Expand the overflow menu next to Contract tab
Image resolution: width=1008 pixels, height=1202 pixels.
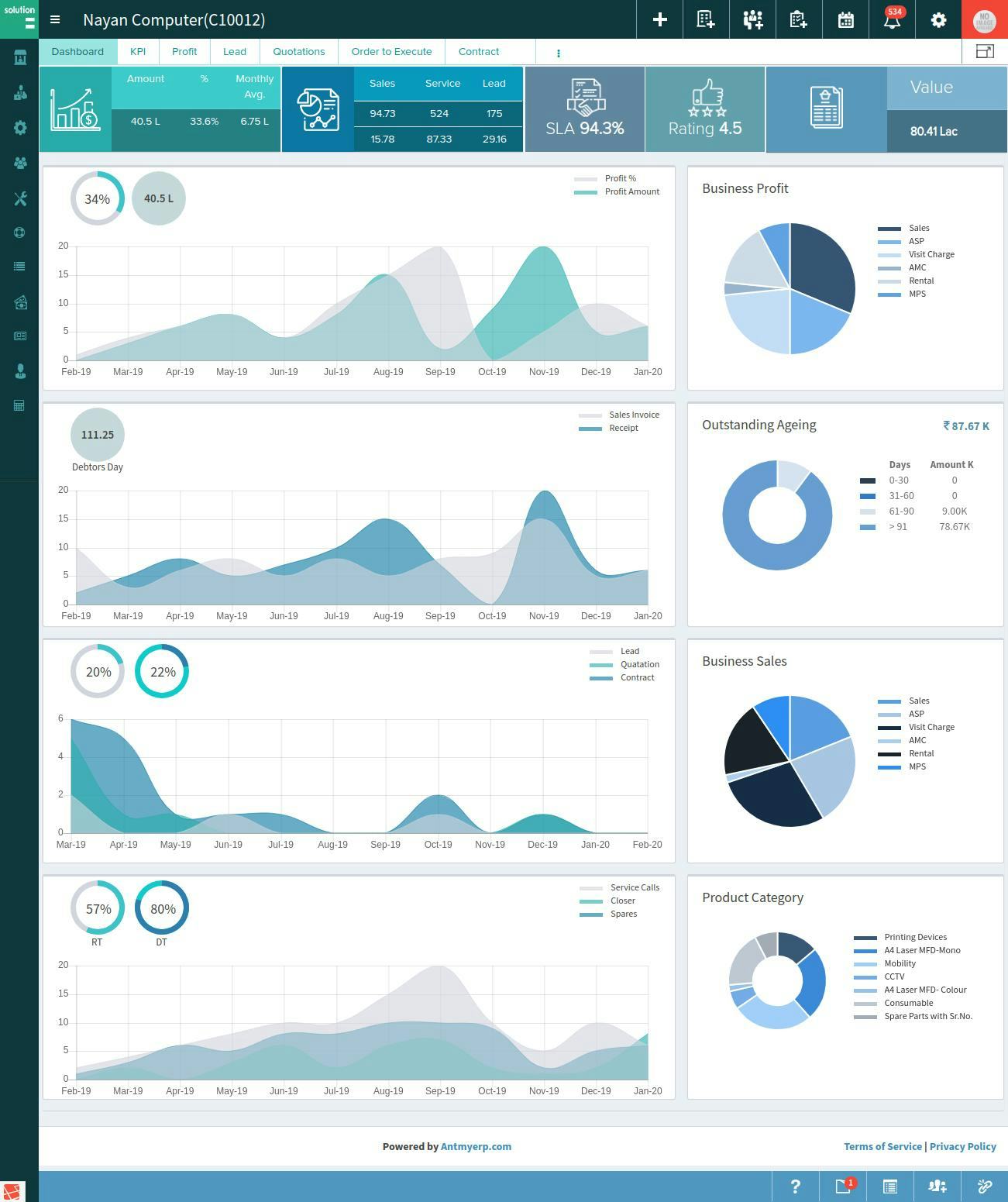pos(558,53)
